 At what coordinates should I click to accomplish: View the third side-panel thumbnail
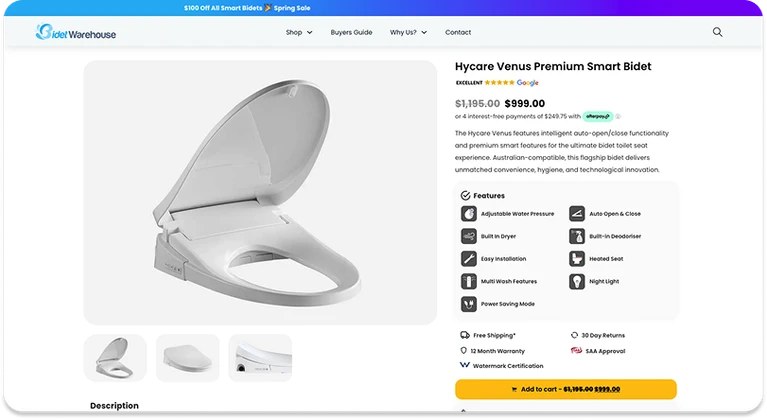260,357
